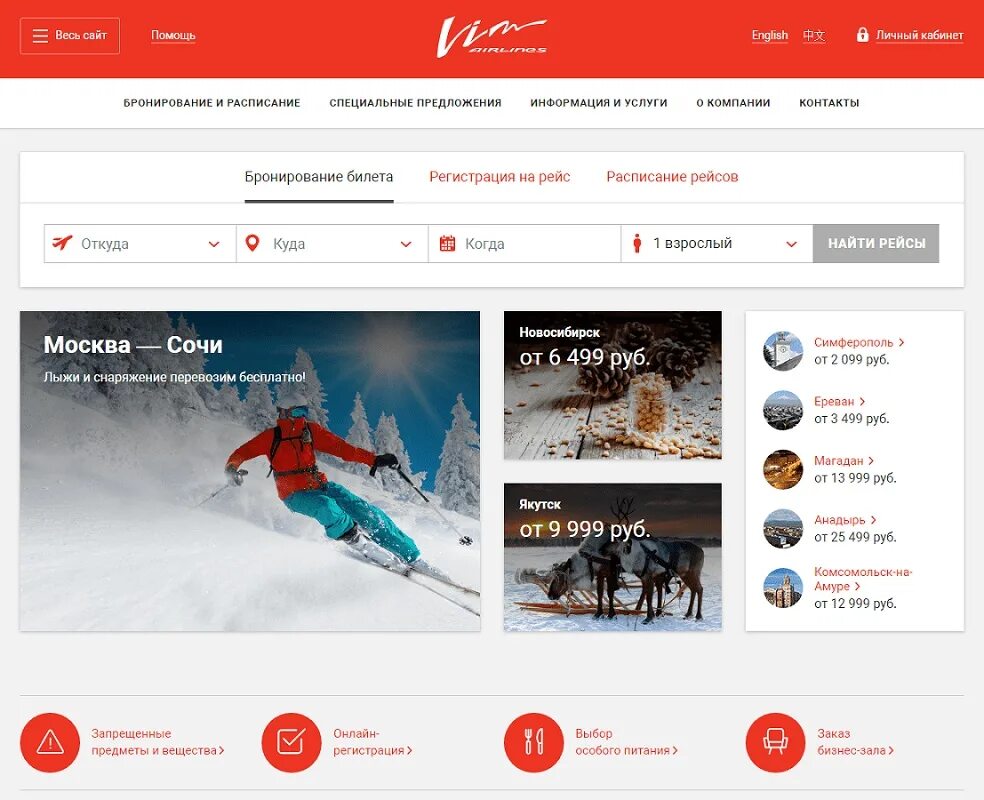Image resolution: width=984 pixels, height=800 pixels.
Task: Click the Vim Airlines logo
Action: point(491,38)
